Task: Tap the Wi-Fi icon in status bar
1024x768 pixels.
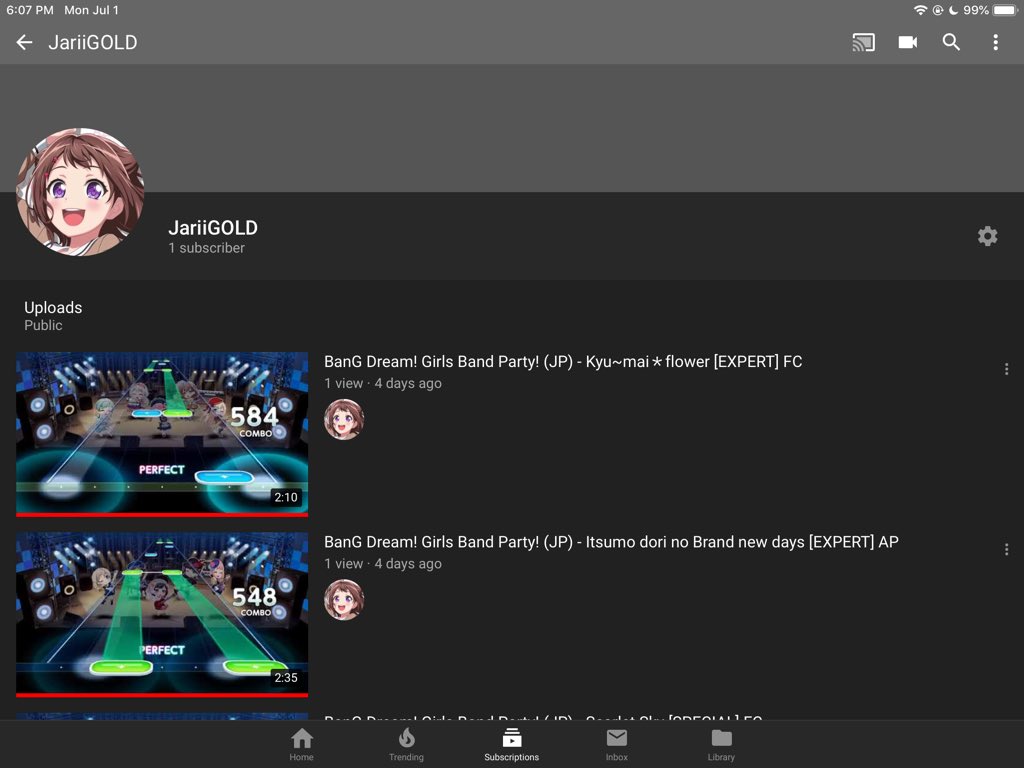Action: [x=920, y=10]
